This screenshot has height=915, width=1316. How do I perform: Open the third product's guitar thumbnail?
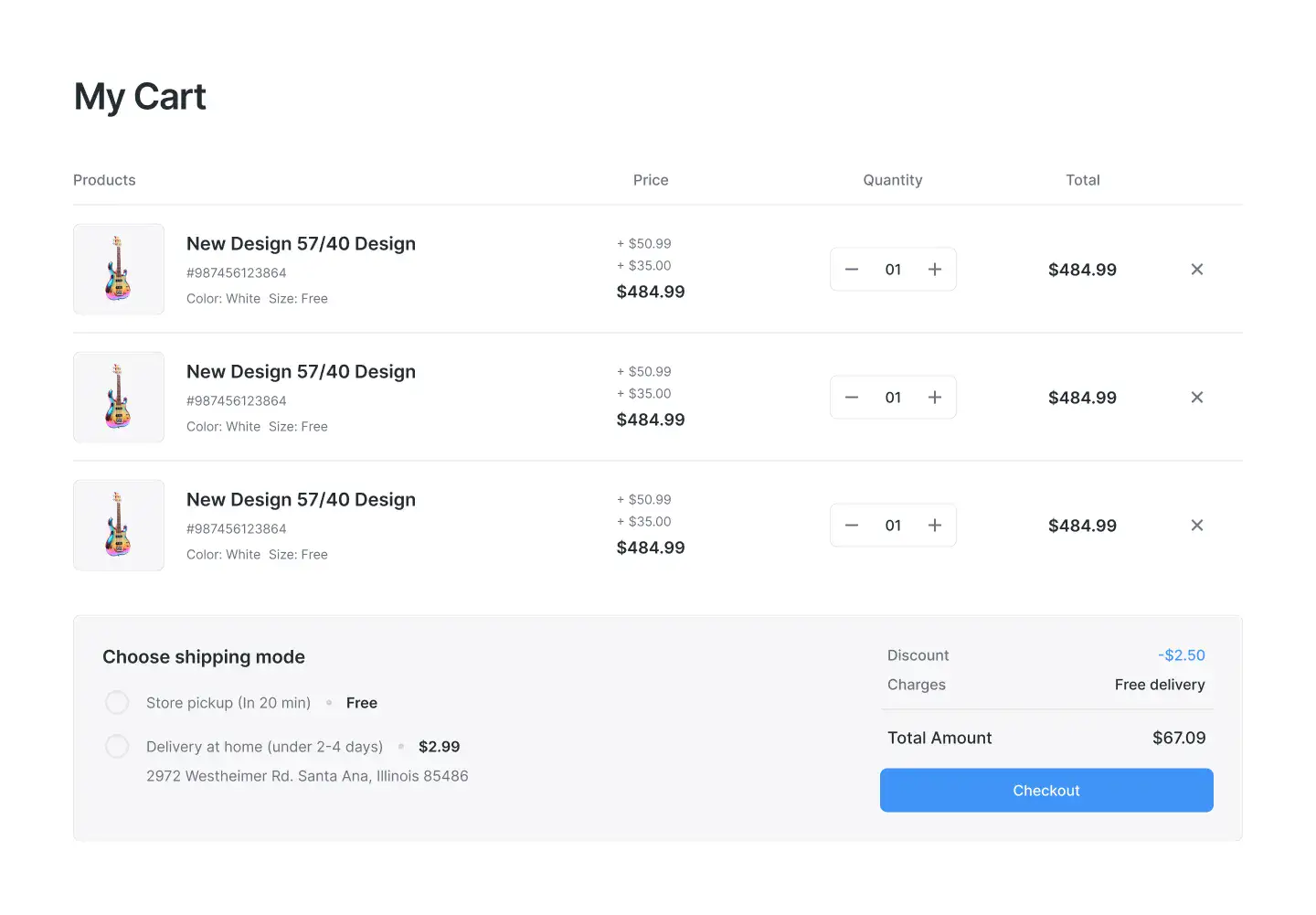pos(119,526)
